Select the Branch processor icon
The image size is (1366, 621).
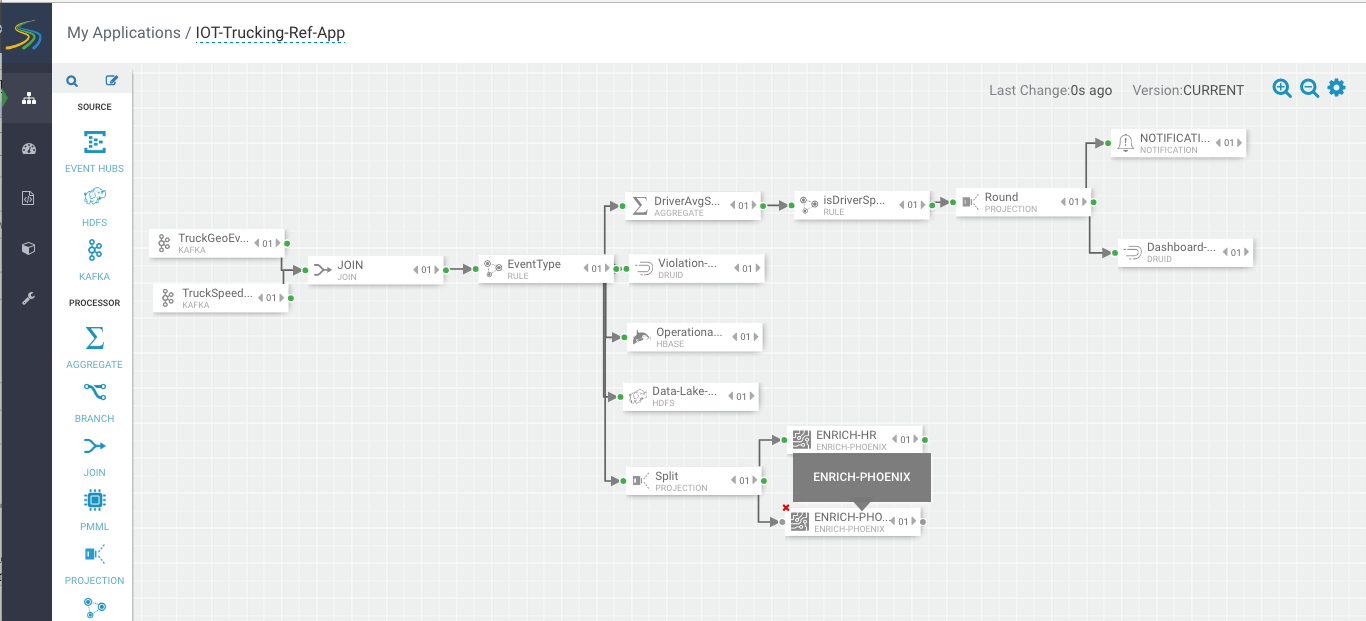(95, 392)
